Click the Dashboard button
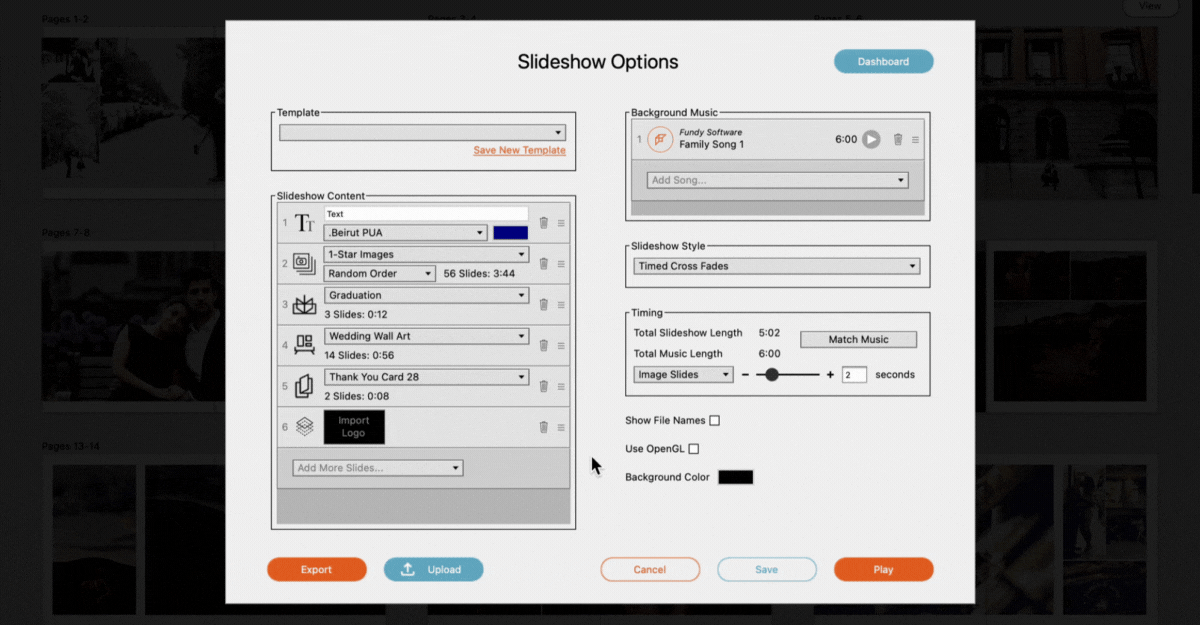Image resolution: width=1200 pixels, height=625 pixels. 884,61
